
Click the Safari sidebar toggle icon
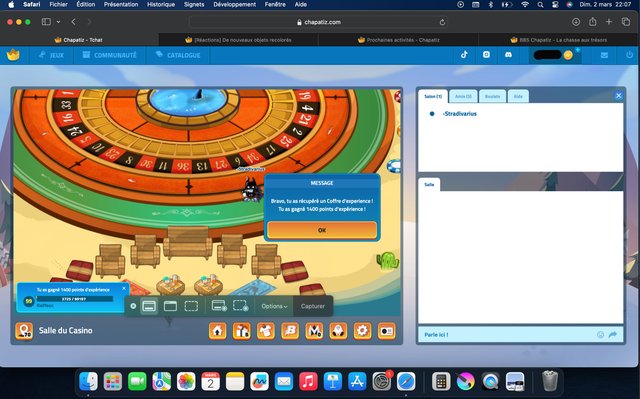pos(46,22)
